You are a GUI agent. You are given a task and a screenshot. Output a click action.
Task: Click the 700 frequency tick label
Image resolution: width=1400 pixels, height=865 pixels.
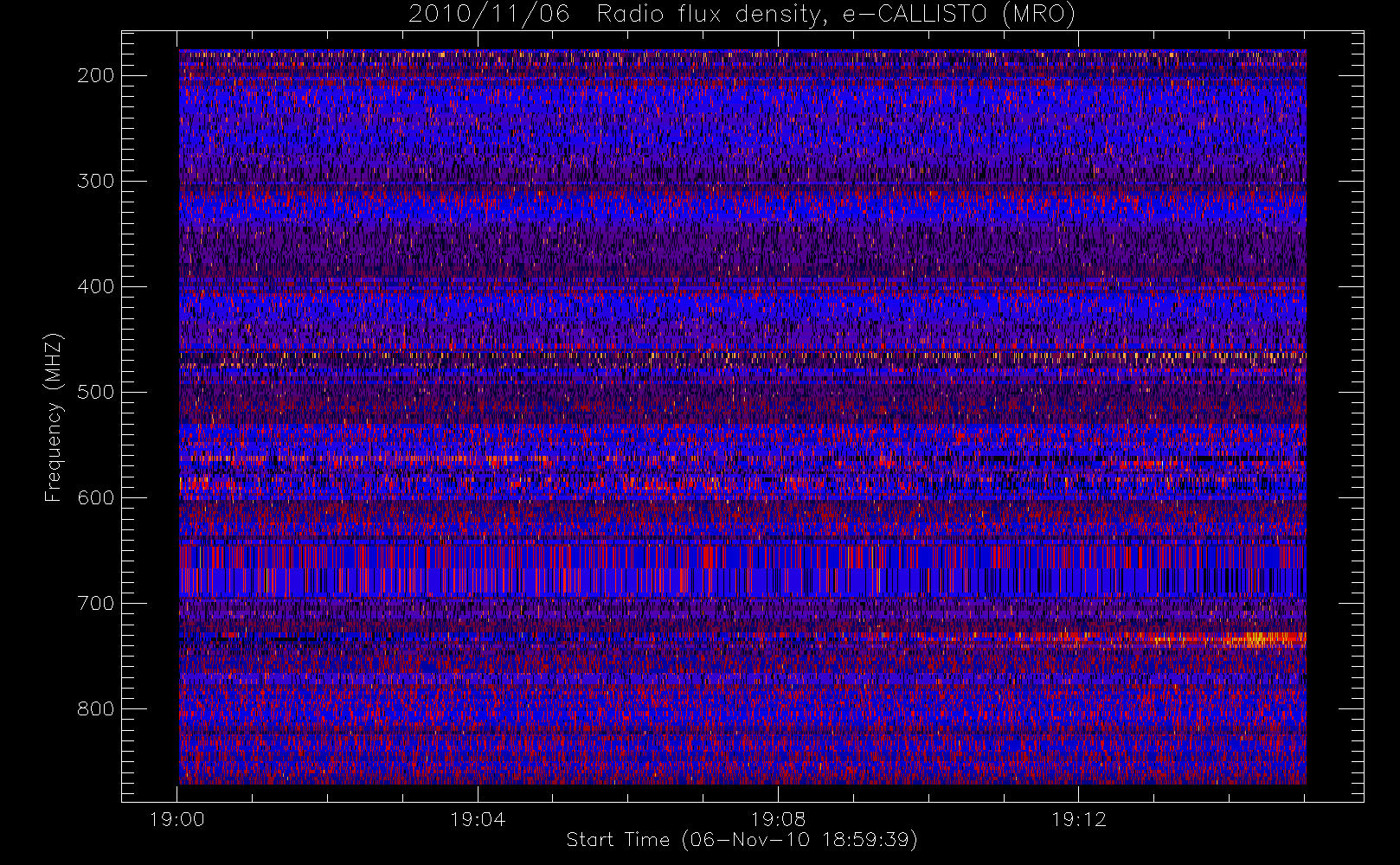click(x=96, y=603)
